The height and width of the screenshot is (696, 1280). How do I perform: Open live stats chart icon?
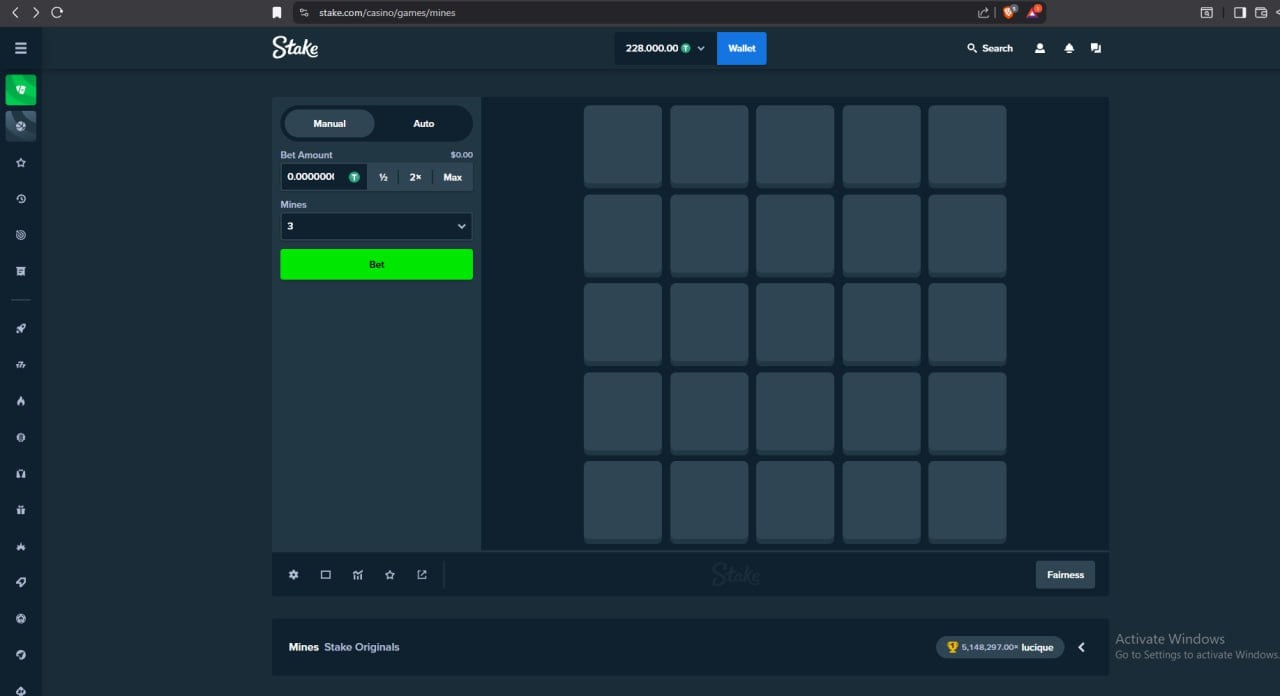pyautogui.click(x=358, y=575)
